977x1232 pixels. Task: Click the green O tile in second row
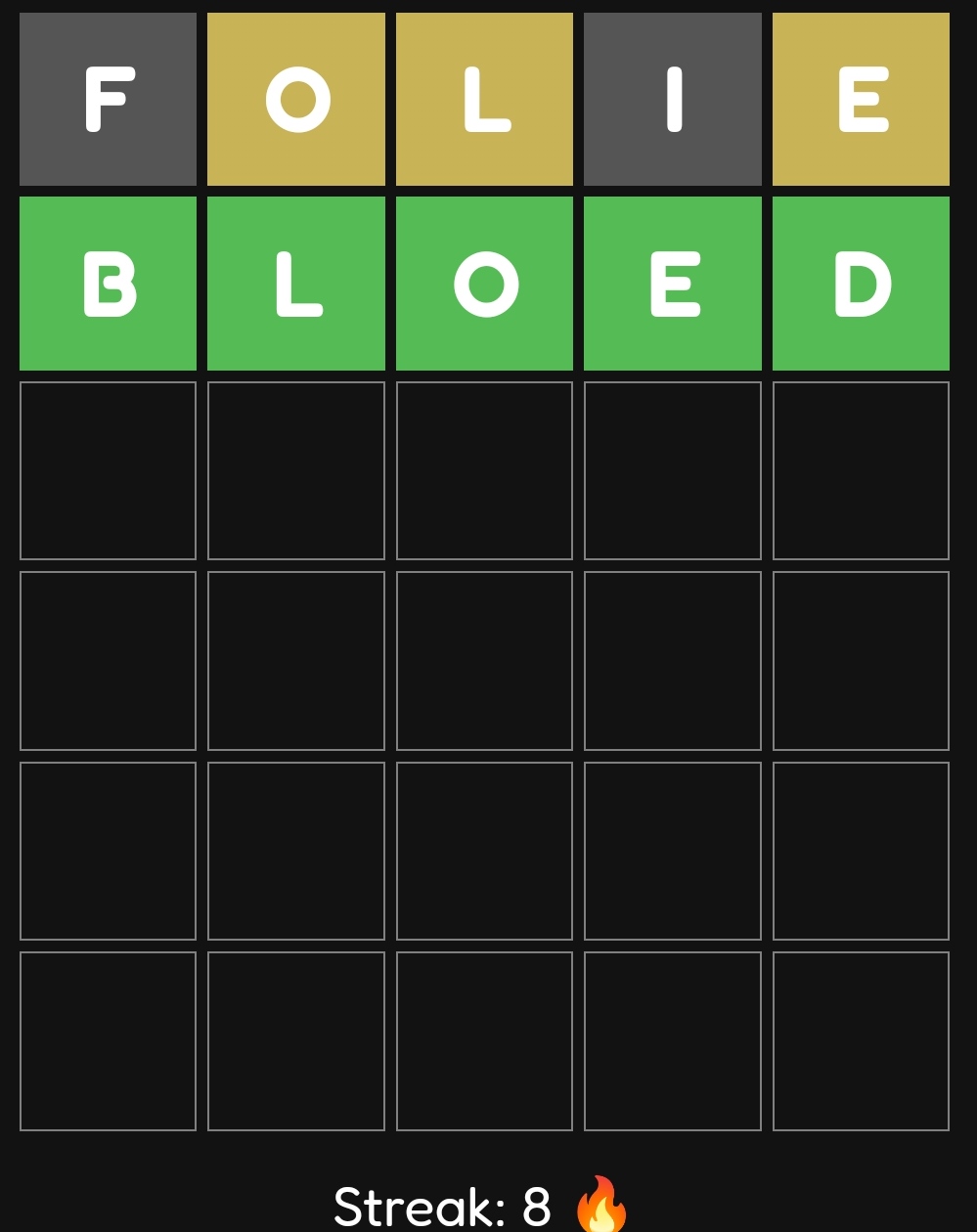pos(484,284)
